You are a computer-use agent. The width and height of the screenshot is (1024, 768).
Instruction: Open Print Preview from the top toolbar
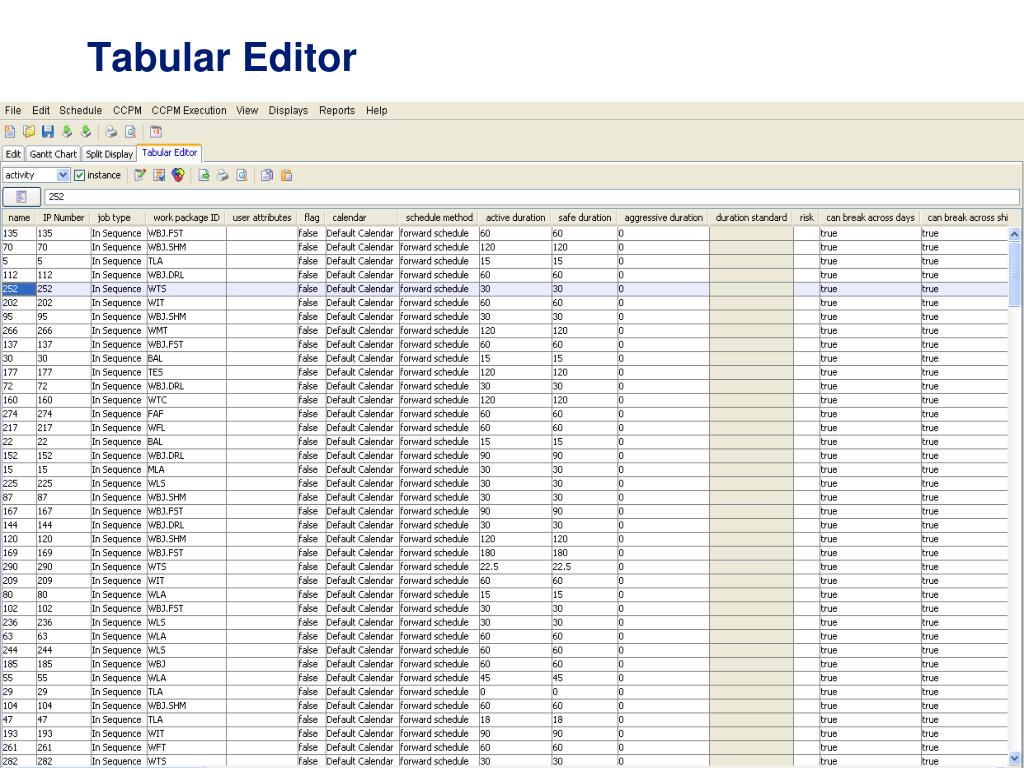click(131, 132)
